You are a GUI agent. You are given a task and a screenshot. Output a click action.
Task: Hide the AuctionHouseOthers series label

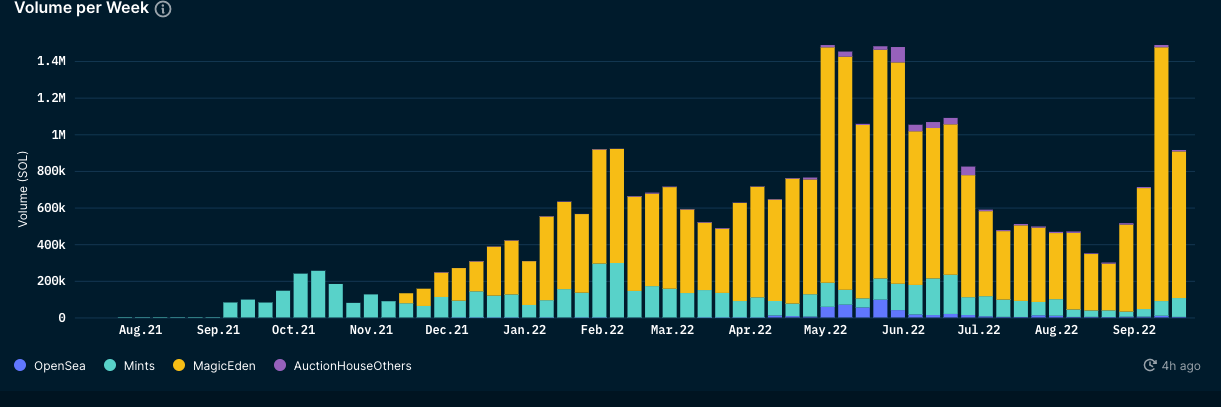(352, 366)
